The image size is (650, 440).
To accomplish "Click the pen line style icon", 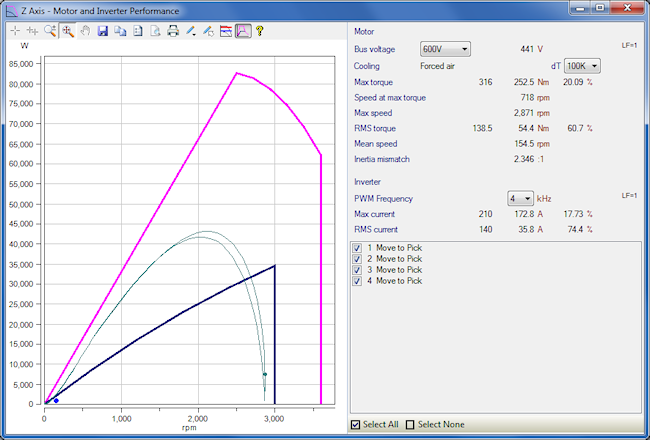I will [x=191, y=31].
